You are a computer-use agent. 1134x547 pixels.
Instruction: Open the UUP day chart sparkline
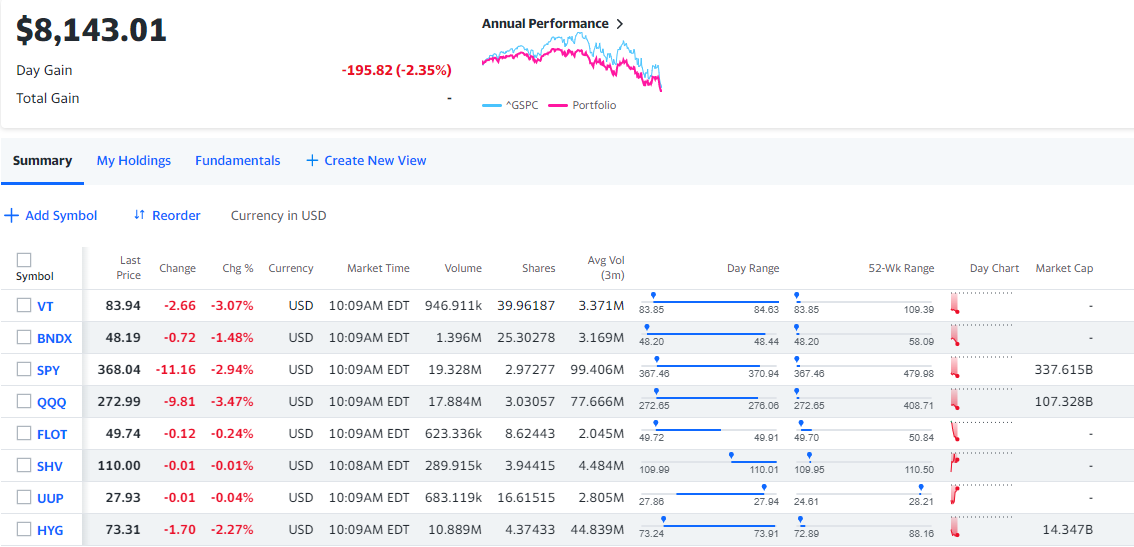981,494
